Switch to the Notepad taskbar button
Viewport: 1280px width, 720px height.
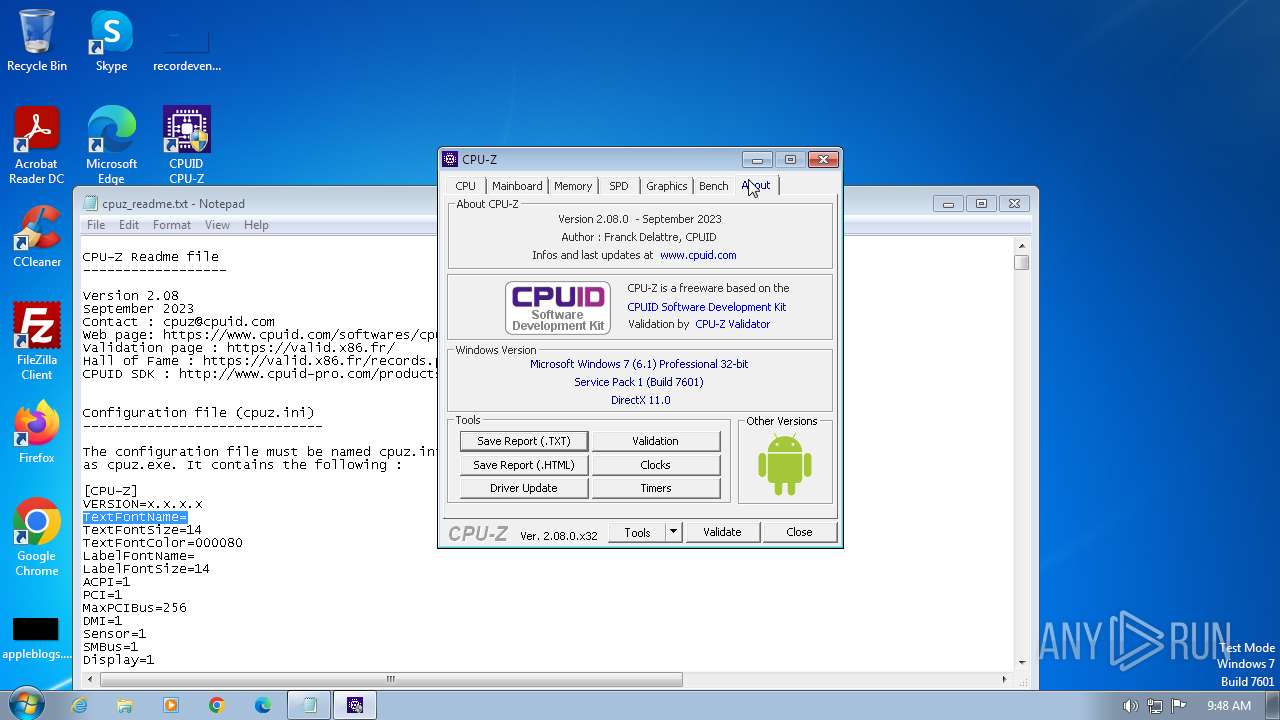coord(310,705)
